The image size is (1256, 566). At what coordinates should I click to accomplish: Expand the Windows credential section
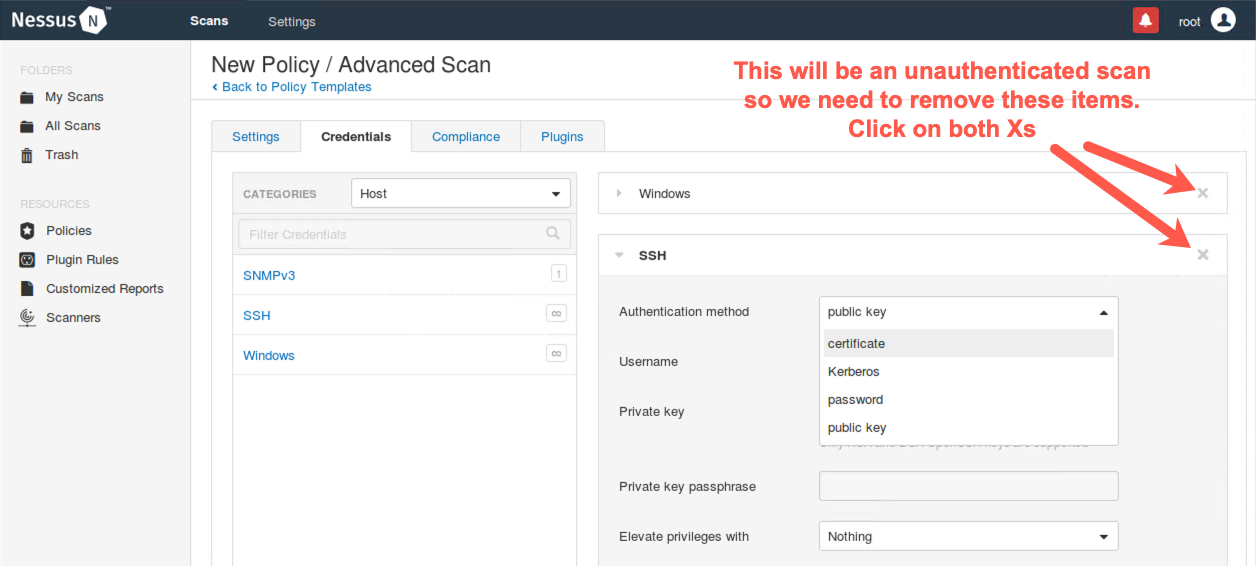point(619,193)
